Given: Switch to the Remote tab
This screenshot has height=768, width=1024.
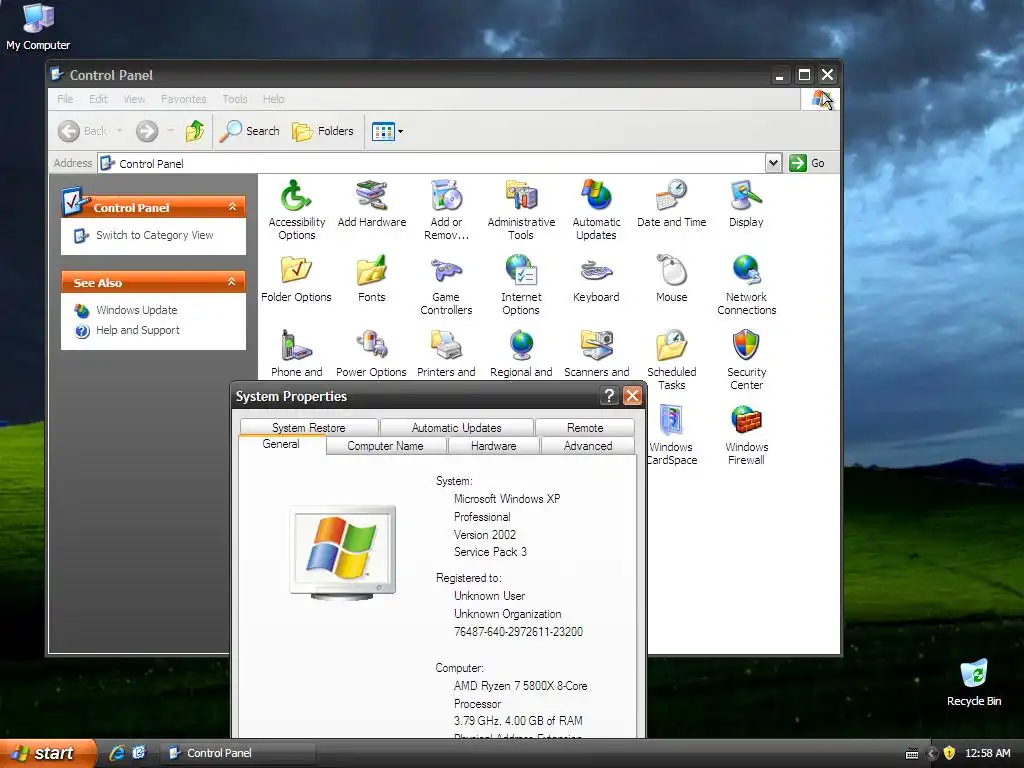Looking at the screenshot, I should coord(585,428).
